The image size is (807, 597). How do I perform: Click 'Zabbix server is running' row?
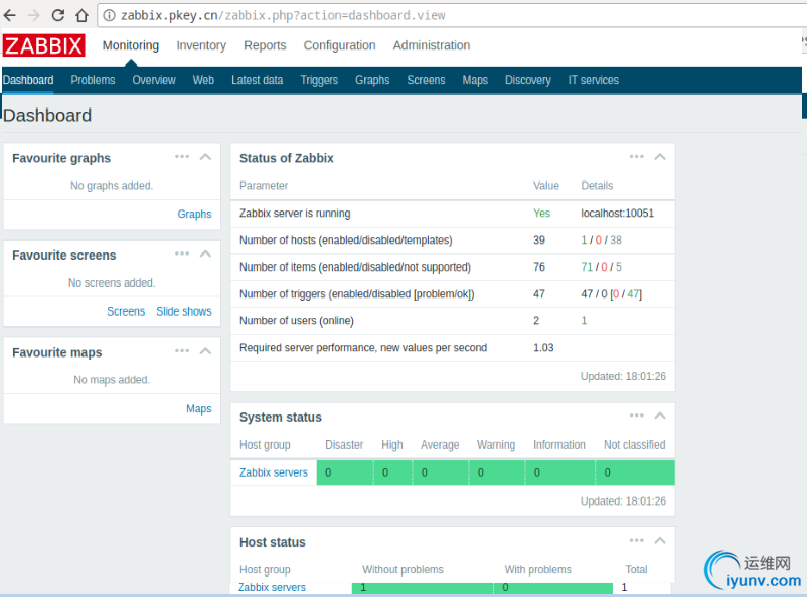(452, 214)
